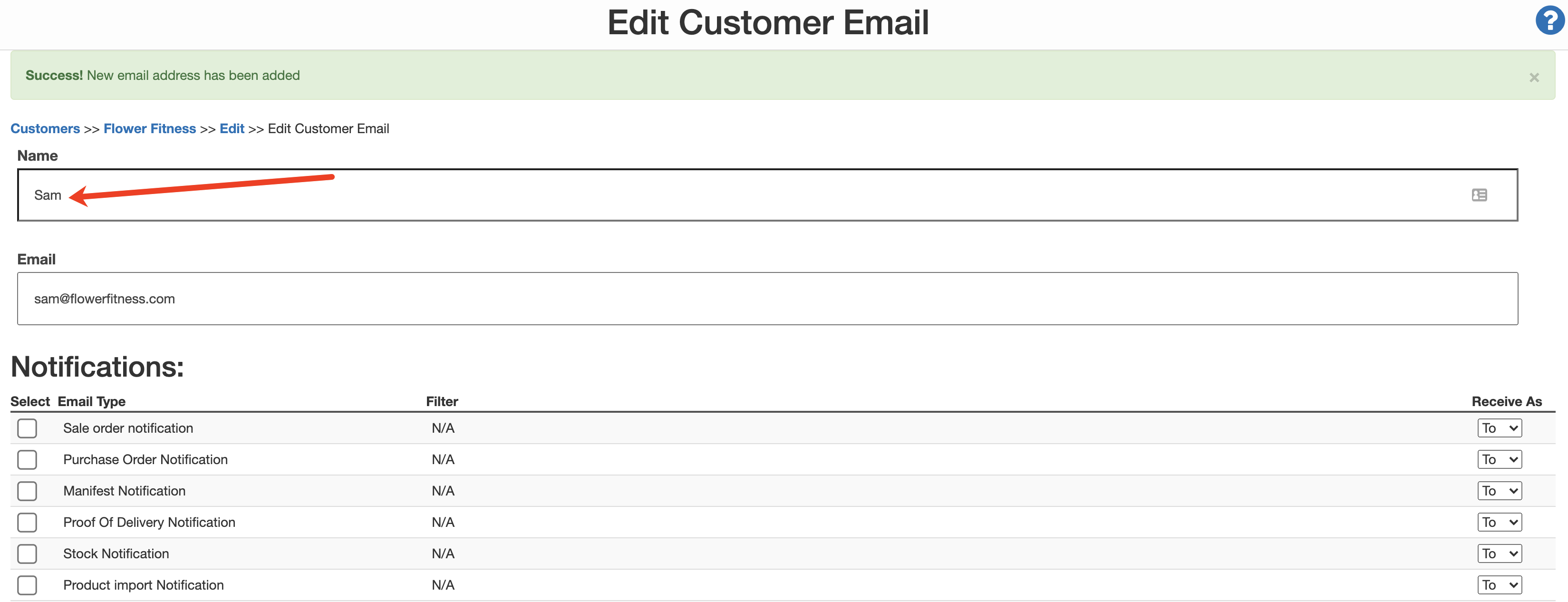The width and height of the screenshot is (1568, 602).
Task: Click the contact card icon in Name field
Action: 1479,195
